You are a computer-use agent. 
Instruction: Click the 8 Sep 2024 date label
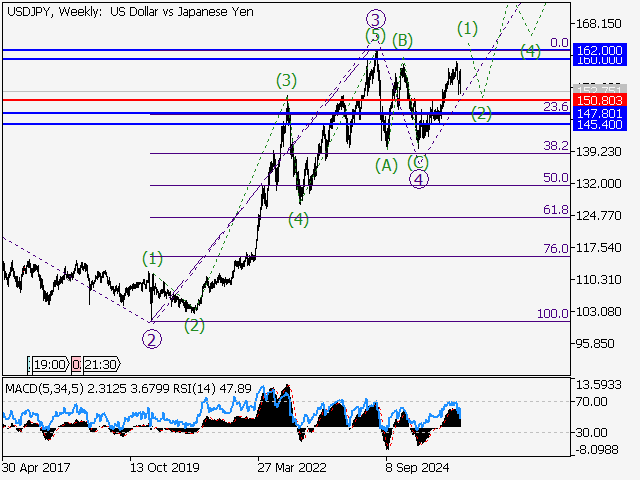click(415, 467)
